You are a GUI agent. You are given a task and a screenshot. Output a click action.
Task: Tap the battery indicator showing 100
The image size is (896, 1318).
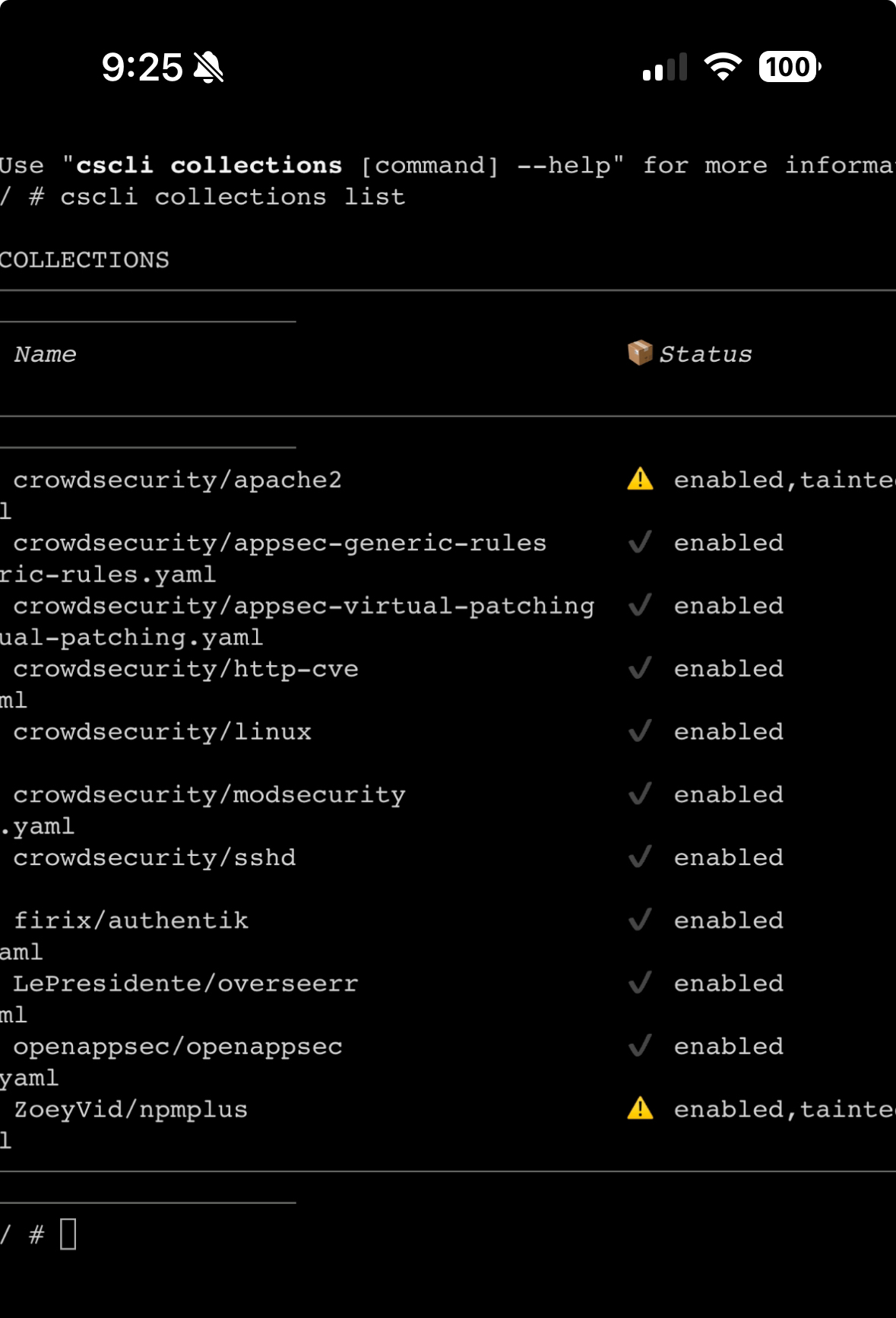coord(789,67)
